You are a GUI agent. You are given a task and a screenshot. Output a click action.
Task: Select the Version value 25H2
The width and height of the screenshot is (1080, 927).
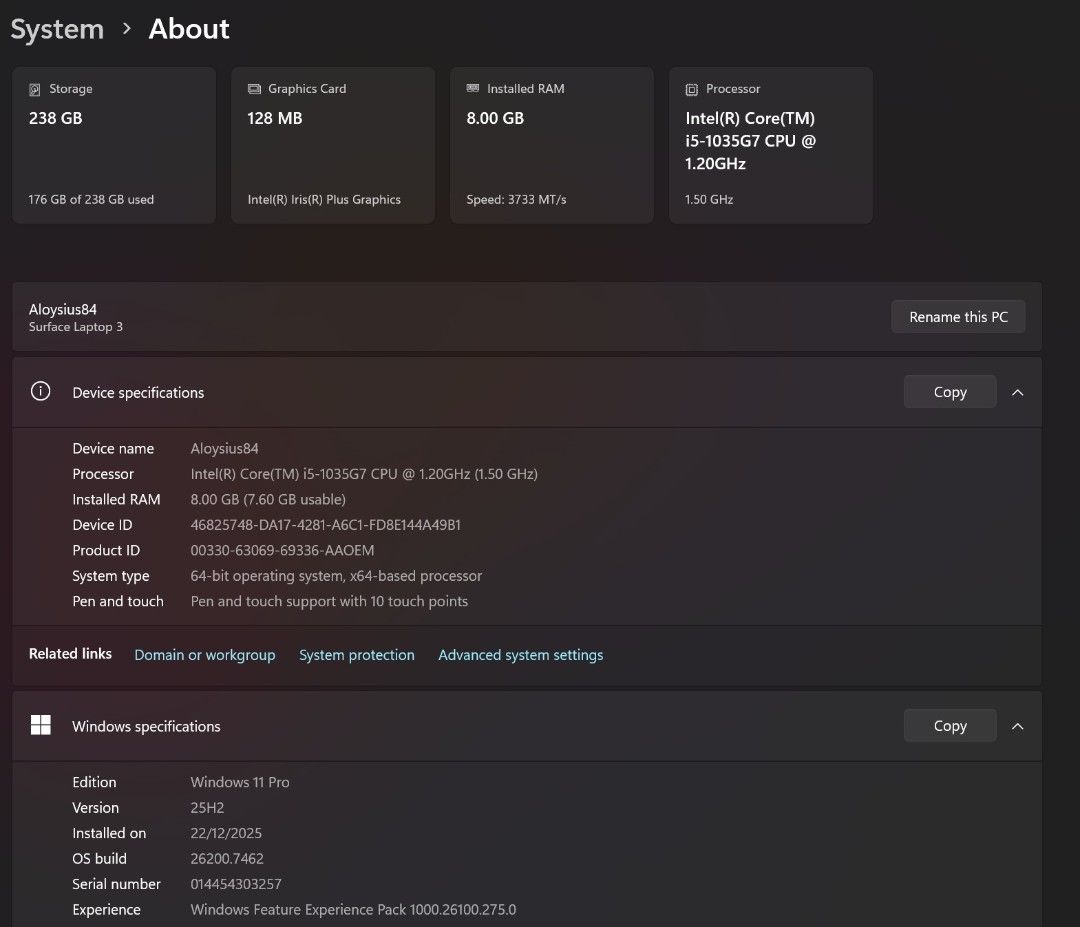pos(207,808)
